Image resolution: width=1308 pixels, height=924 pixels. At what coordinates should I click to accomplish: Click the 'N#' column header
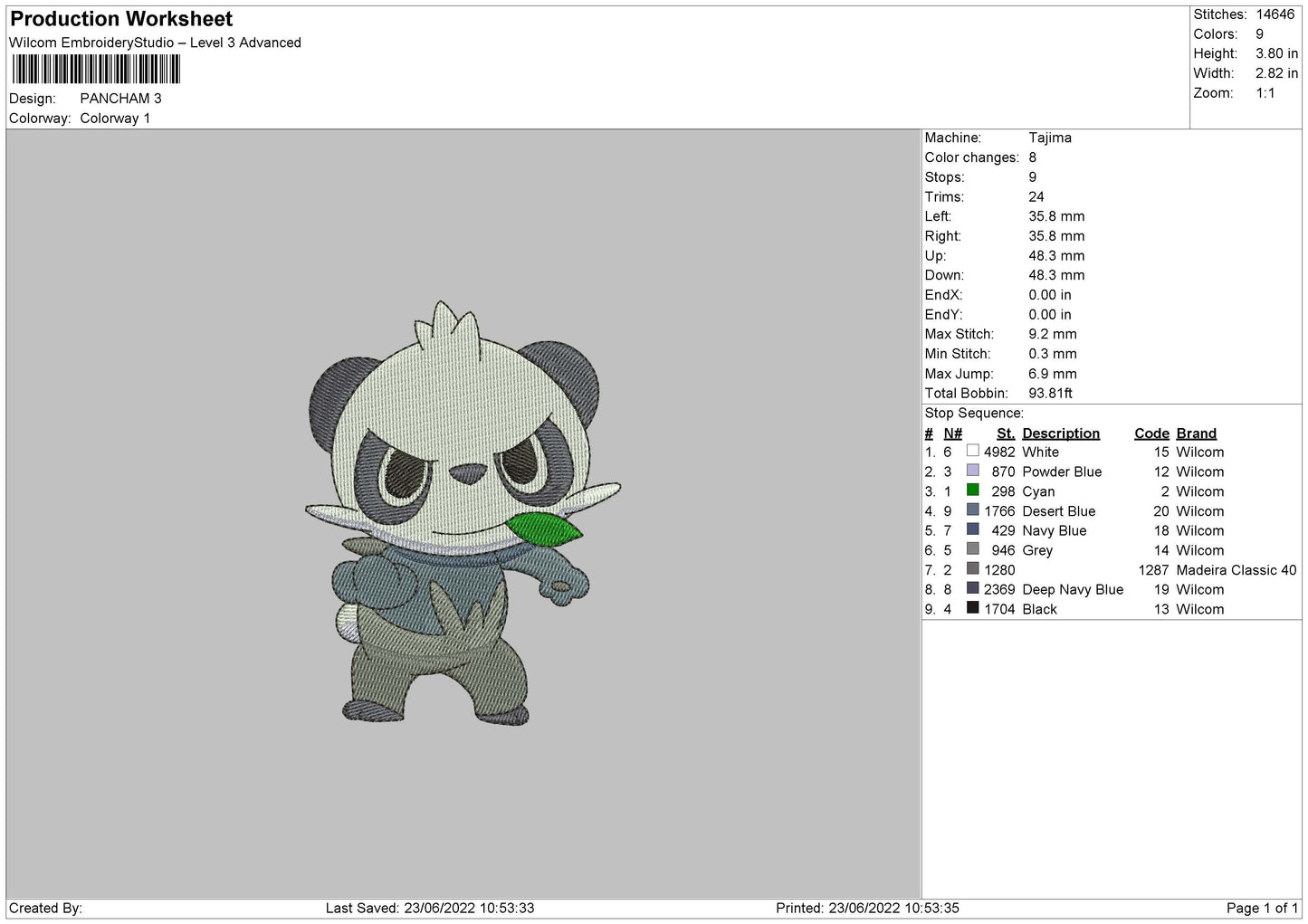[953, 433]
